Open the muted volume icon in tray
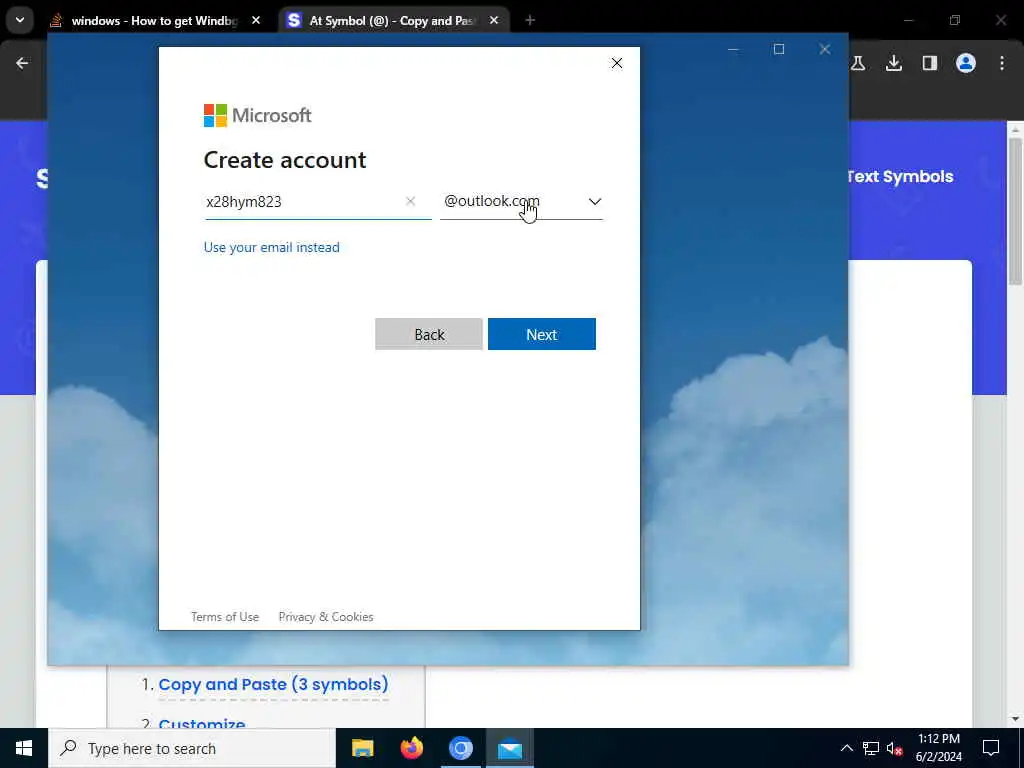The image size is (1024, 768). 895,748
